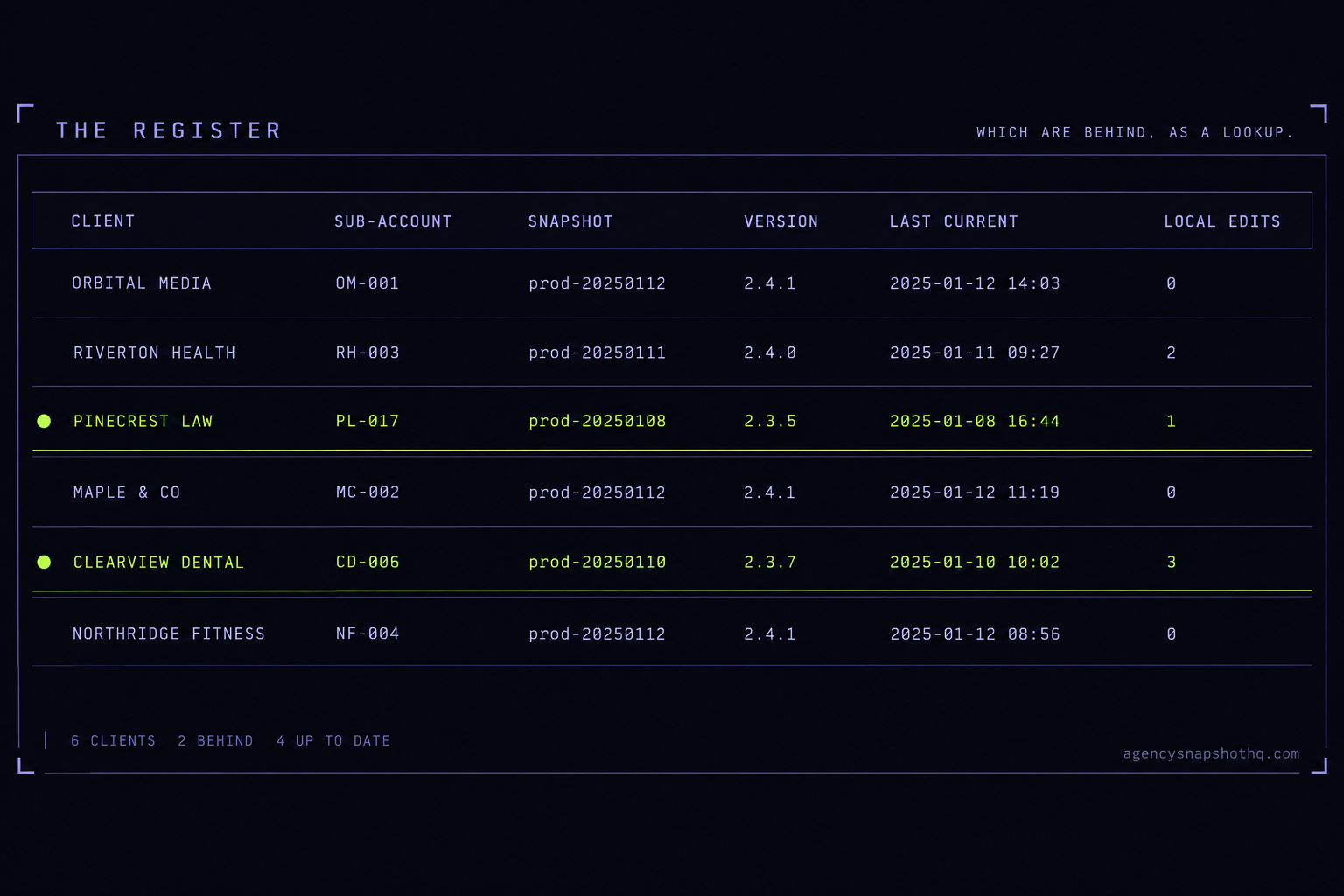
Task: Click timestamp 2025-01-12 08:56
Action: tap(975, 633)
